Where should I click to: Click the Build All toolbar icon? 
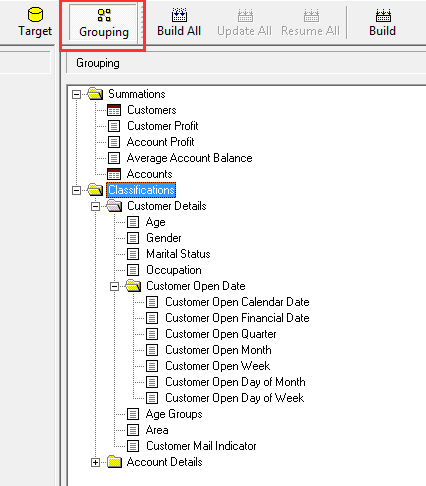(179, 15)
